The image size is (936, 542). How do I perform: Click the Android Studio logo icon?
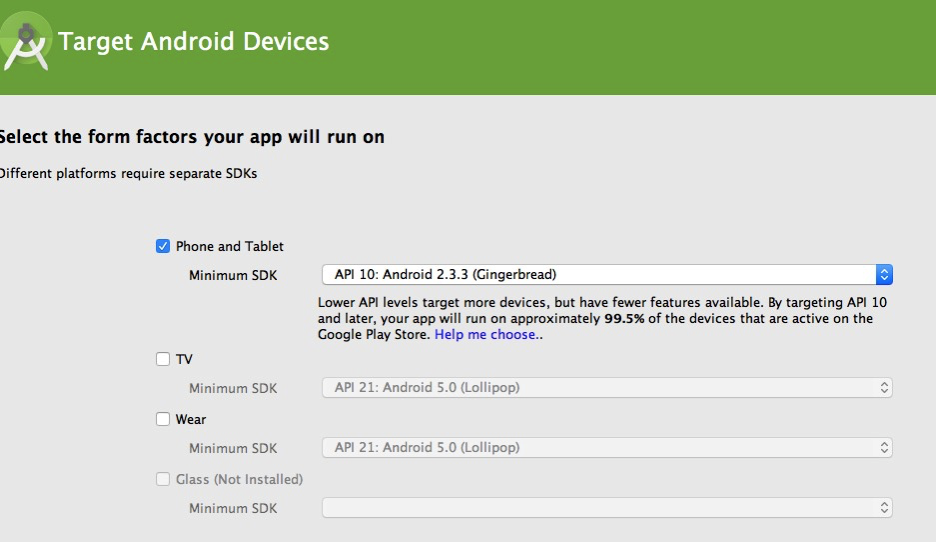pyautogui.click(x=25, y=42)
